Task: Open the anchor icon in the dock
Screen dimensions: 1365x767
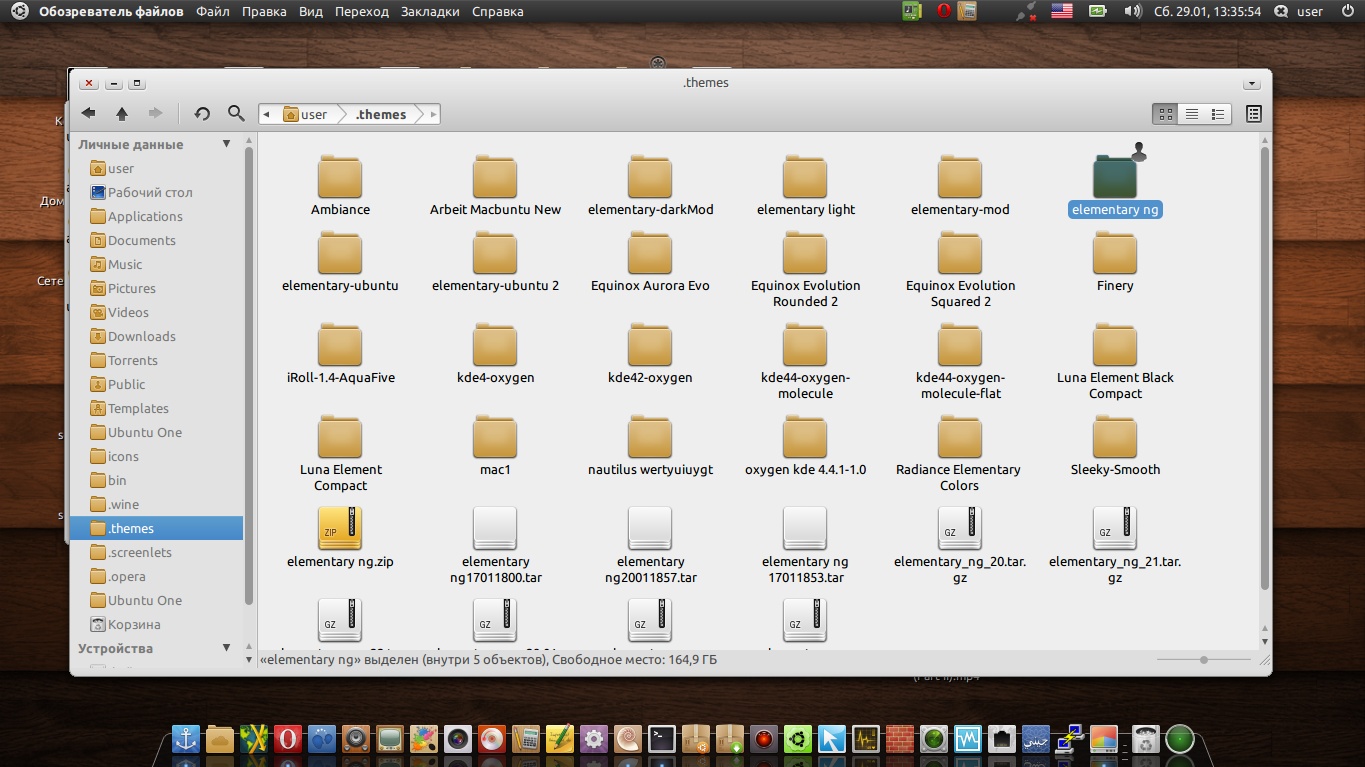Action: coord(186,740)
